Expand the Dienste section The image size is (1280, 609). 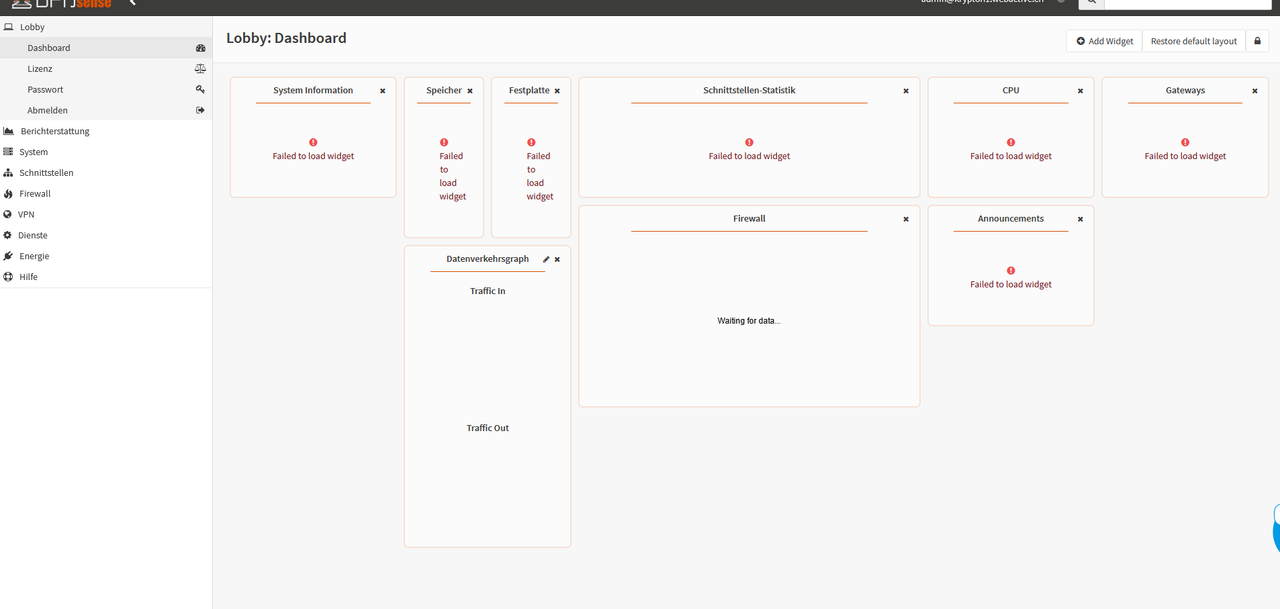(x=106, y=235)
